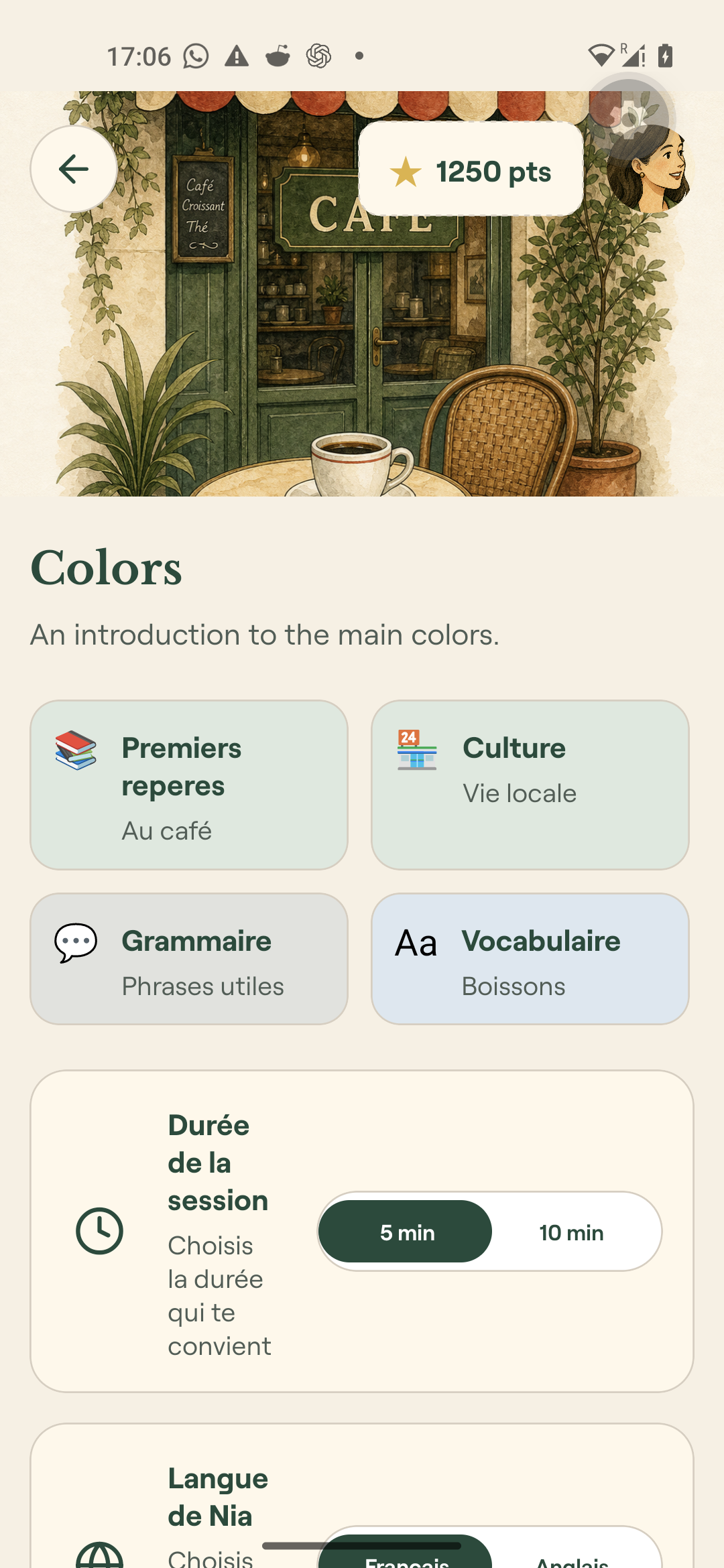Click the stacked books icon
724x1568 pixels.
(76, 750)
